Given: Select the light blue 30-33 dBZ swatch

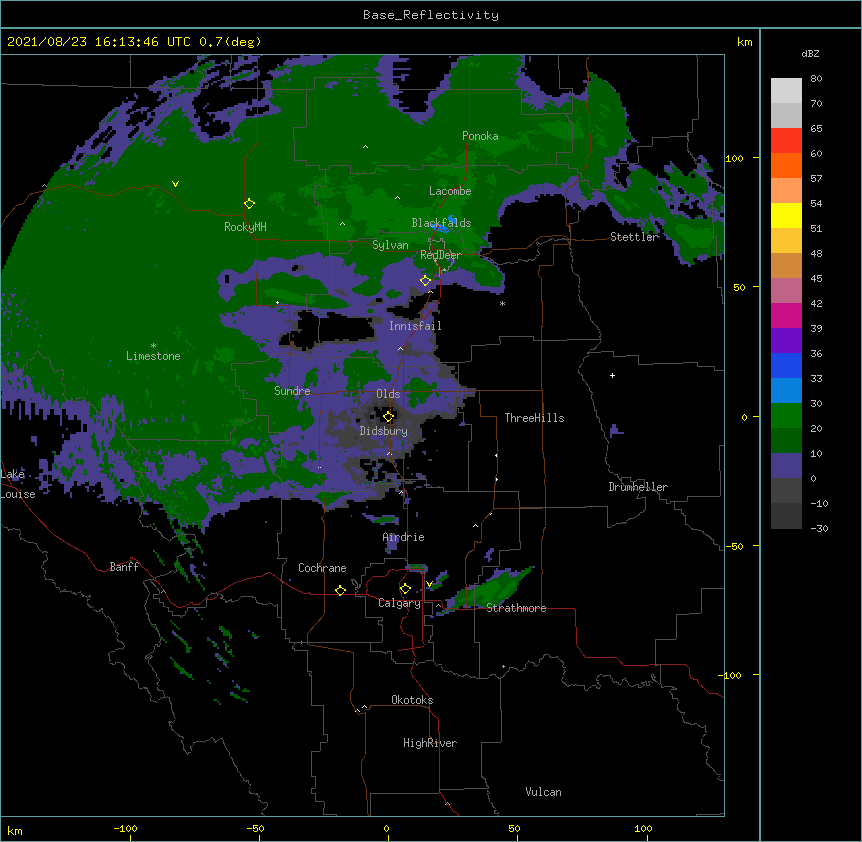Looking at the screenshot, I should click(786, 391).
